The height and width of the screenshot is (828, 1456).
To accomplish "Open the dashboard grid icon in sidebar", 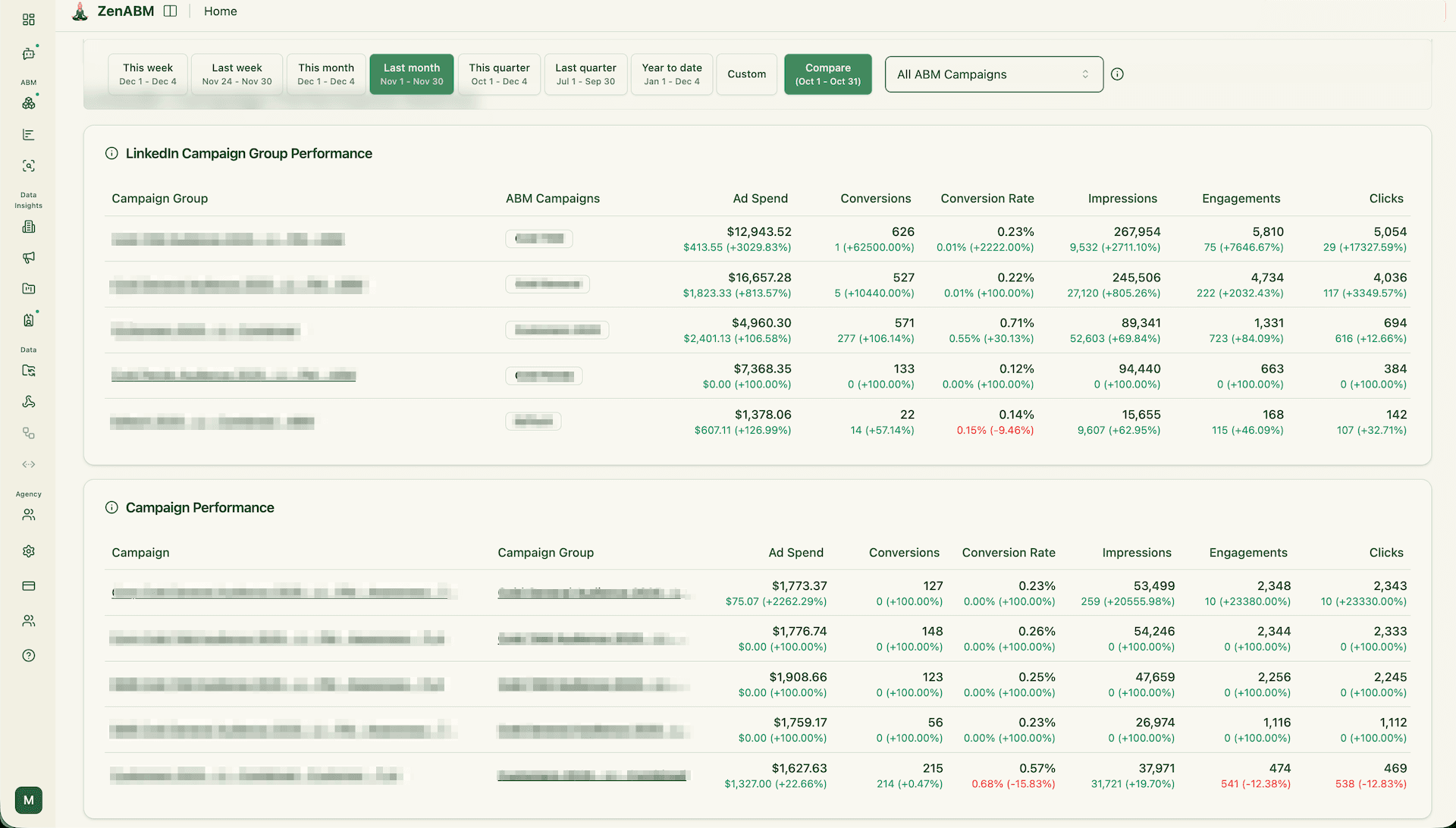I will [x=29, y=20].
